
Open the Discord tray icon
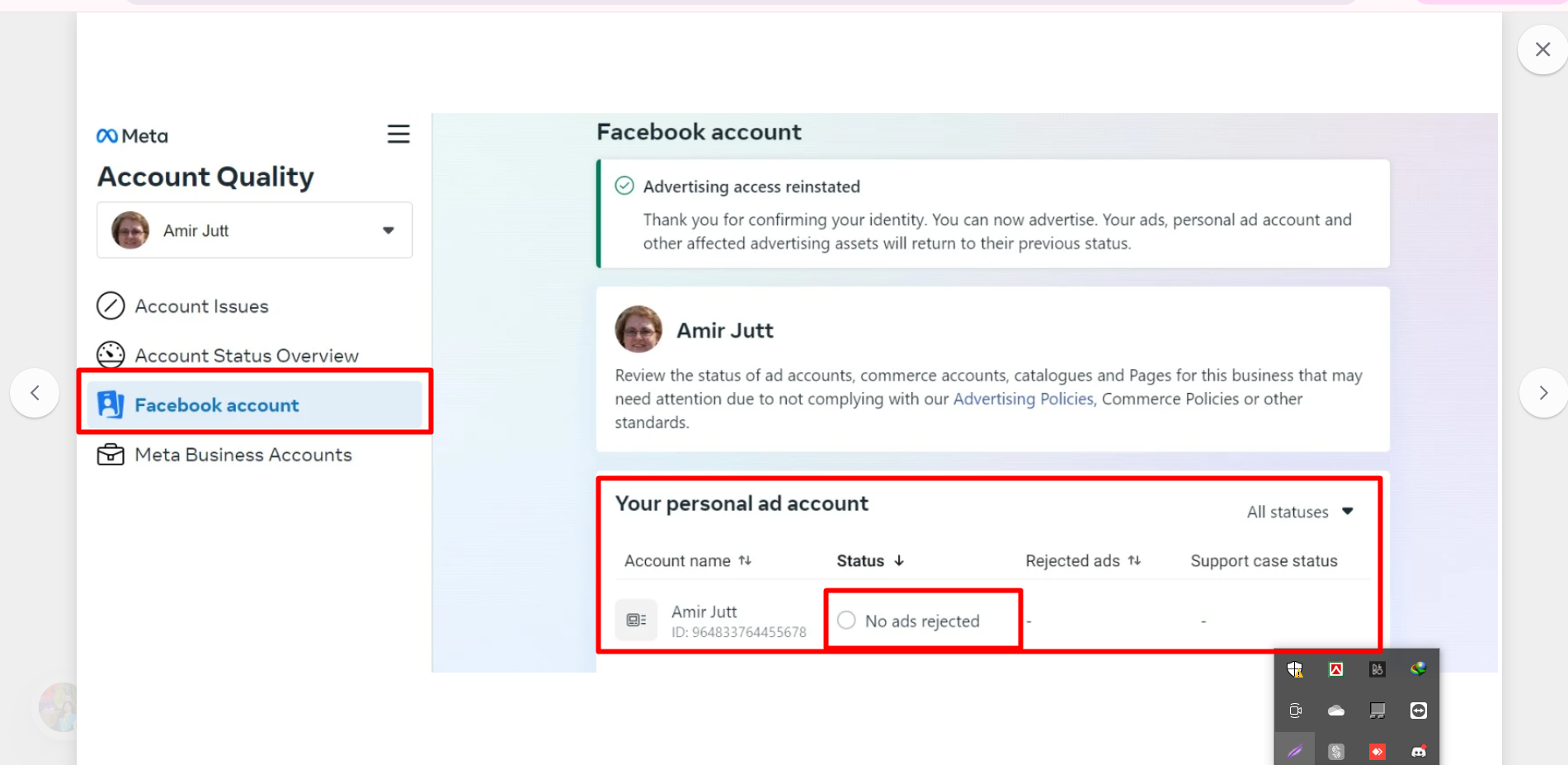1419,752
